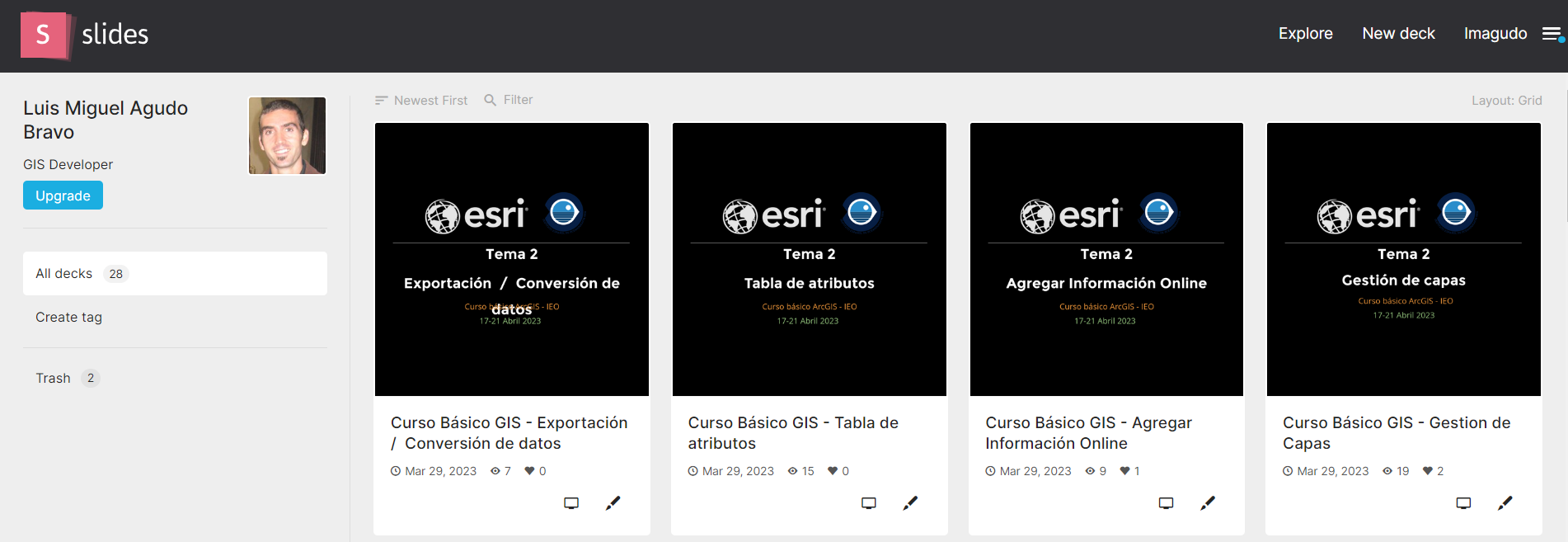Edit the Exportación / Conversión de datos deck

coord(613,503)
